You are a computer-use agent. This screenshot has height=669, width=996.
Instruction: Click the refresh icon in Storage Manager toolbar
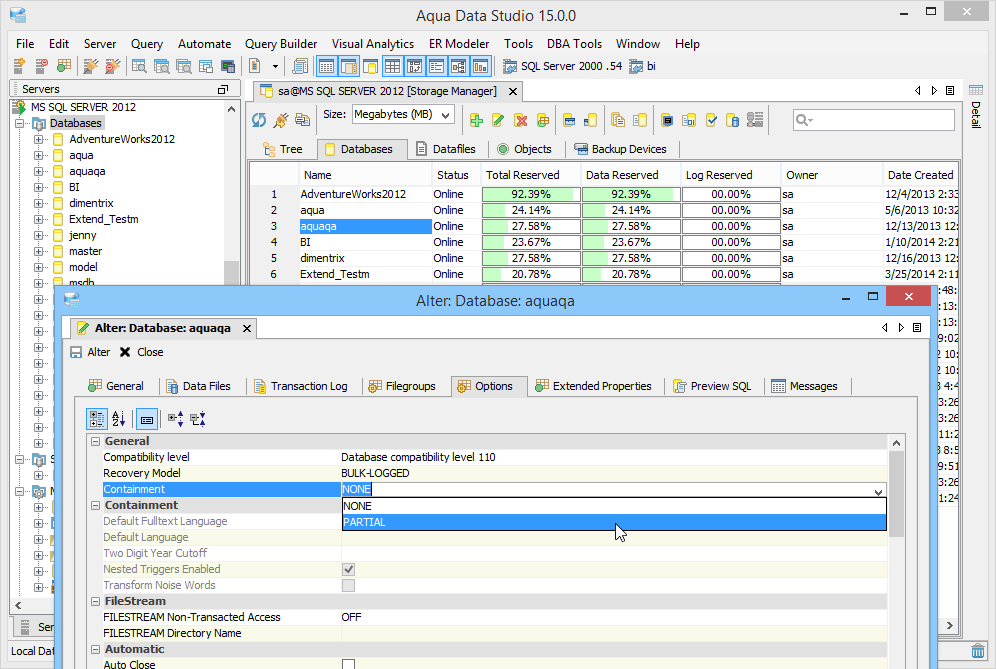(x=259, y=120)
